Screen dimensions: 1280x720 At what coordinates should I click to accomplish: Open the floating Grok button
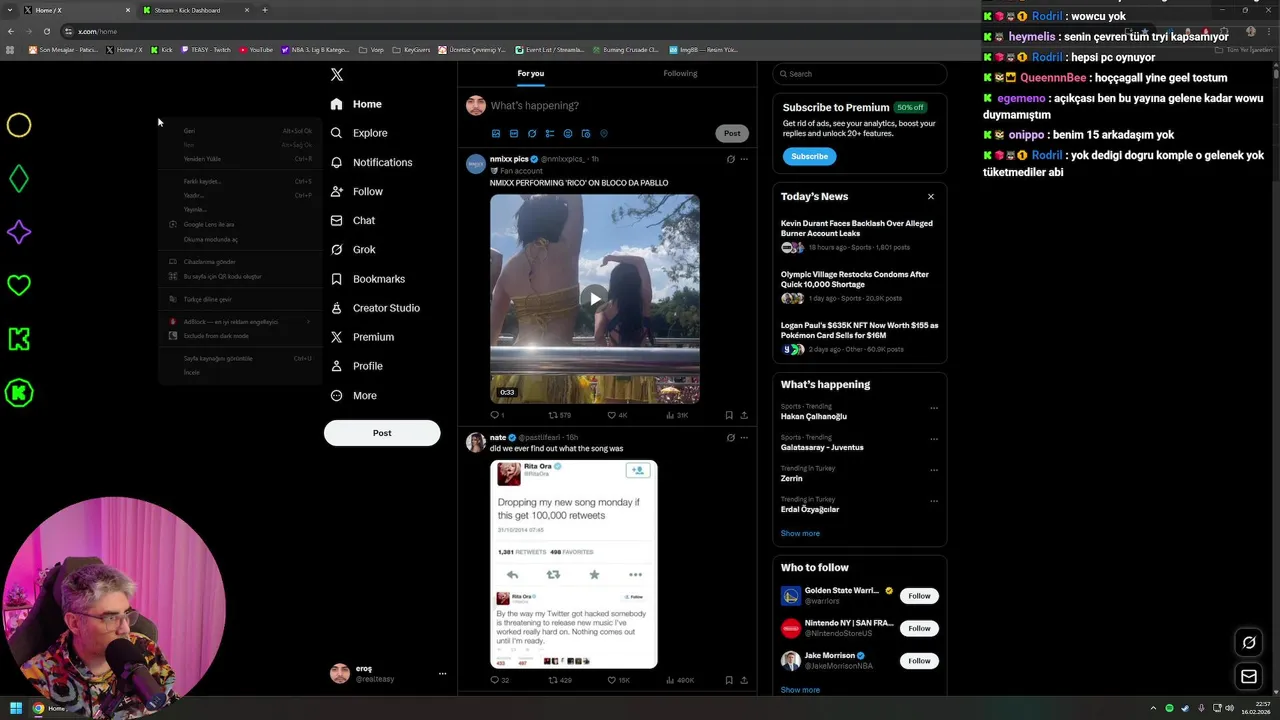[1248, 642]
